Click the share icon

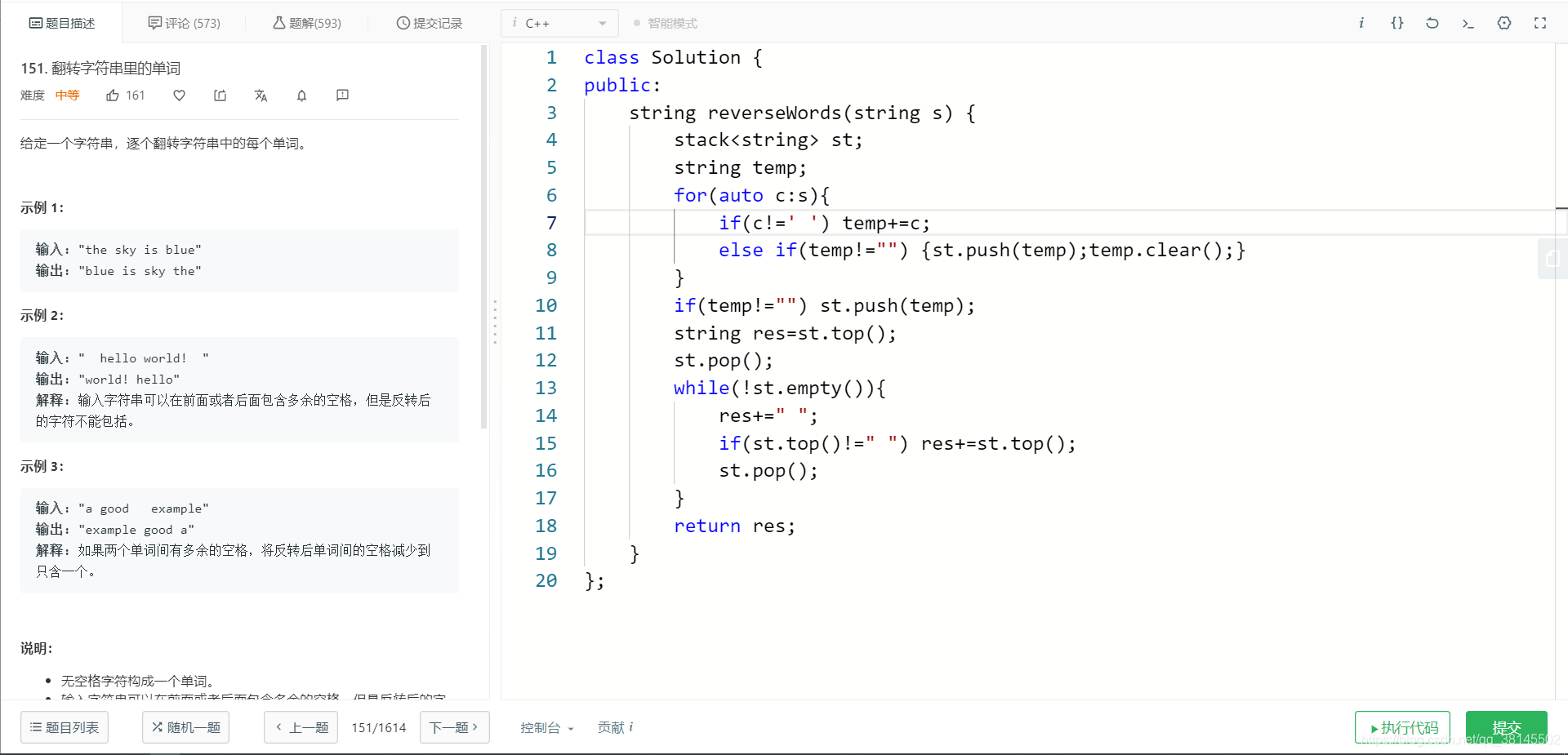click(x=220, y=95)
